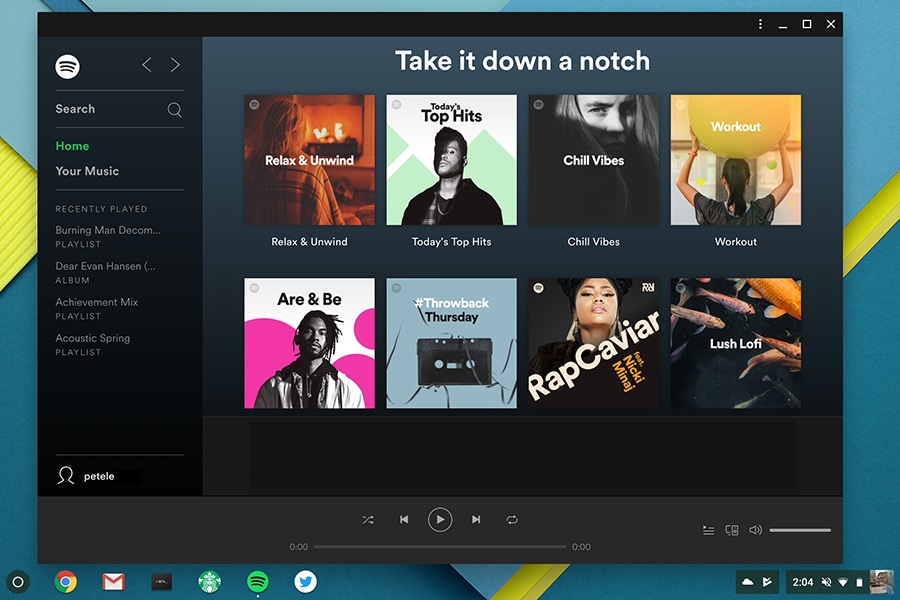
Task: Expand the app options menu via three dots
Action: (x=760, y=23)
